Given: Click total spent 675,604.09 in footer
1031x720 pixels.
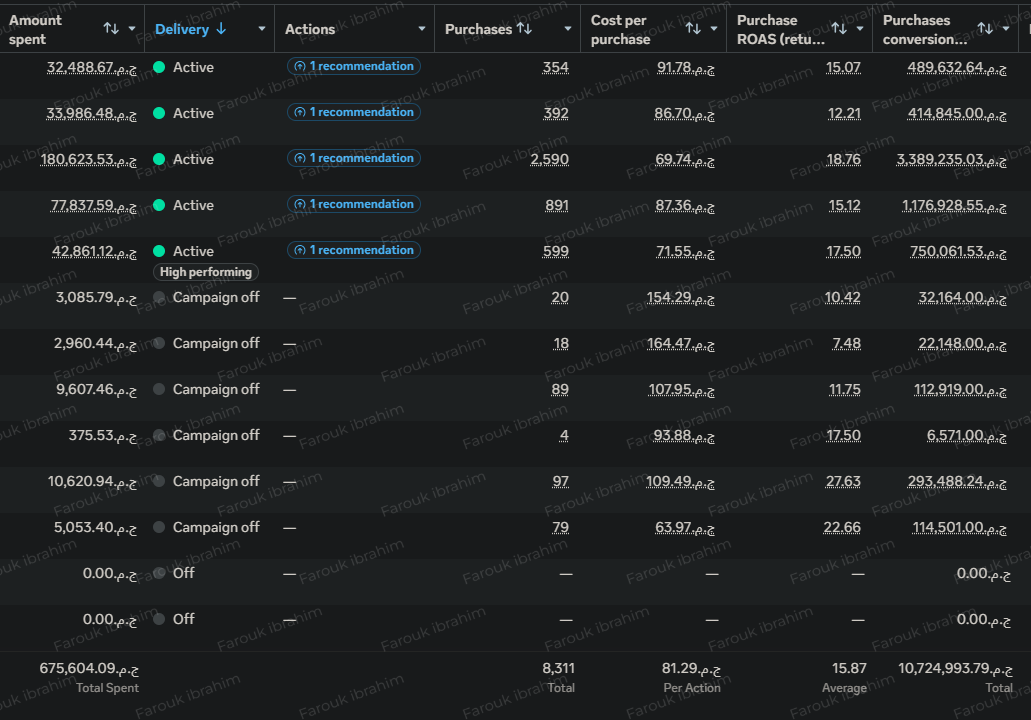Looking at the screenshot, I should [x=89, y=669].
